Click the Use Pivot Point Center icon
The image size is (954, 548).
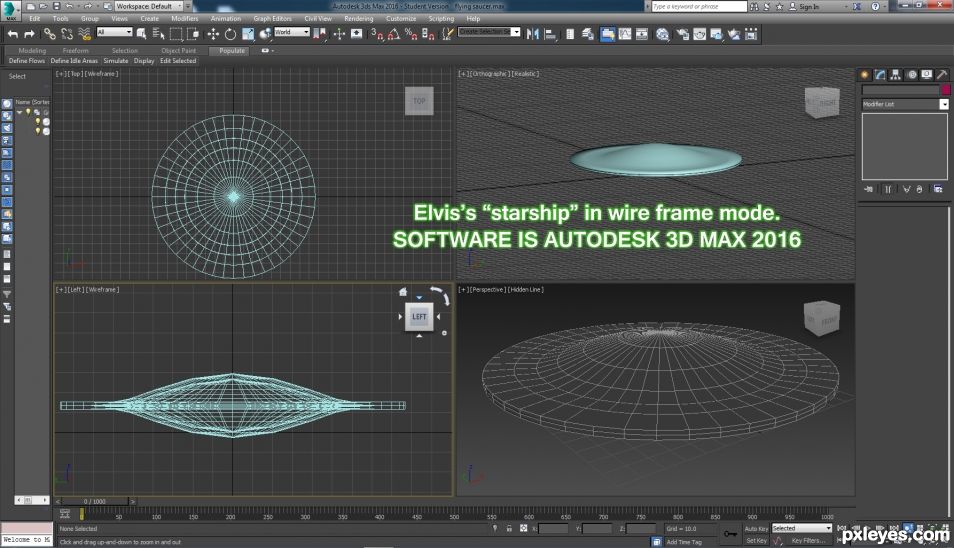[319, 34]
